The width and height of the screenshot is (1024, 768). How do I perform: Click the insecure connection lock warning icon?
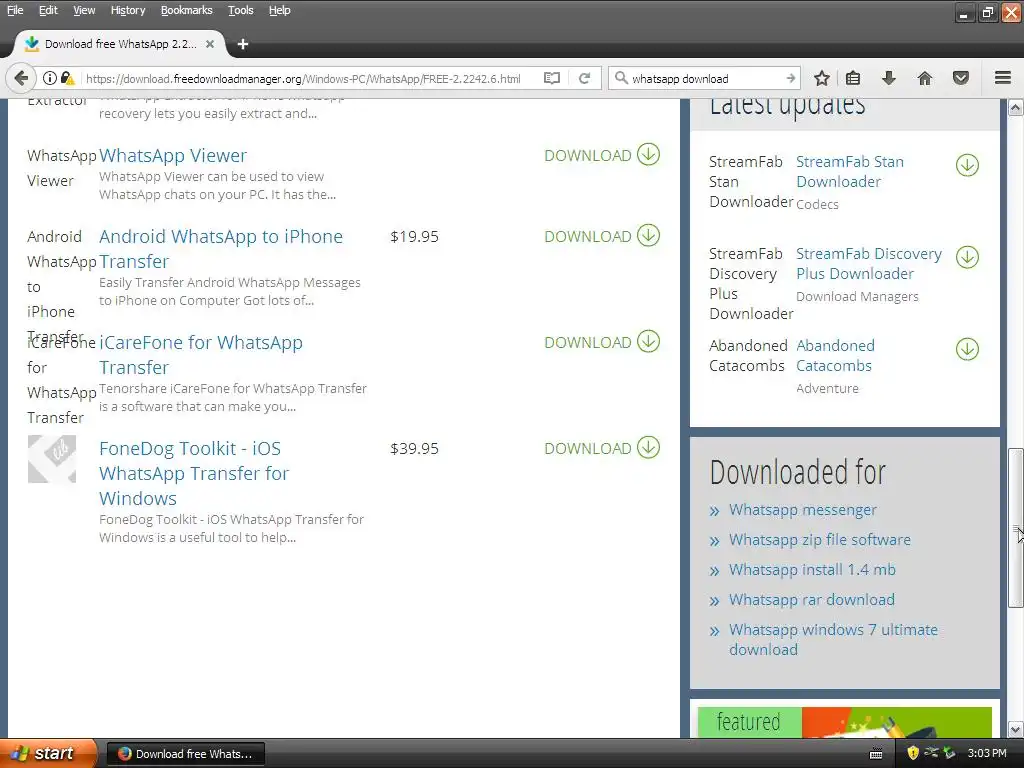[x=67, y=78]
